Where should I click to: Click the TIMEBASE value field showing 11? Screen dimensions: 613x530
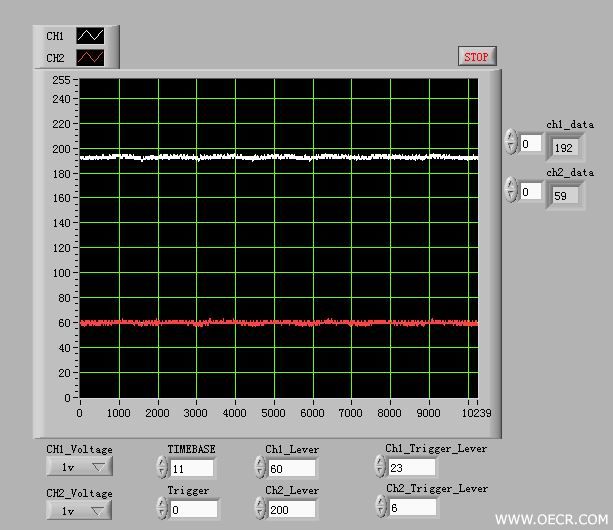pyautogui.click(x=192, y=468)
